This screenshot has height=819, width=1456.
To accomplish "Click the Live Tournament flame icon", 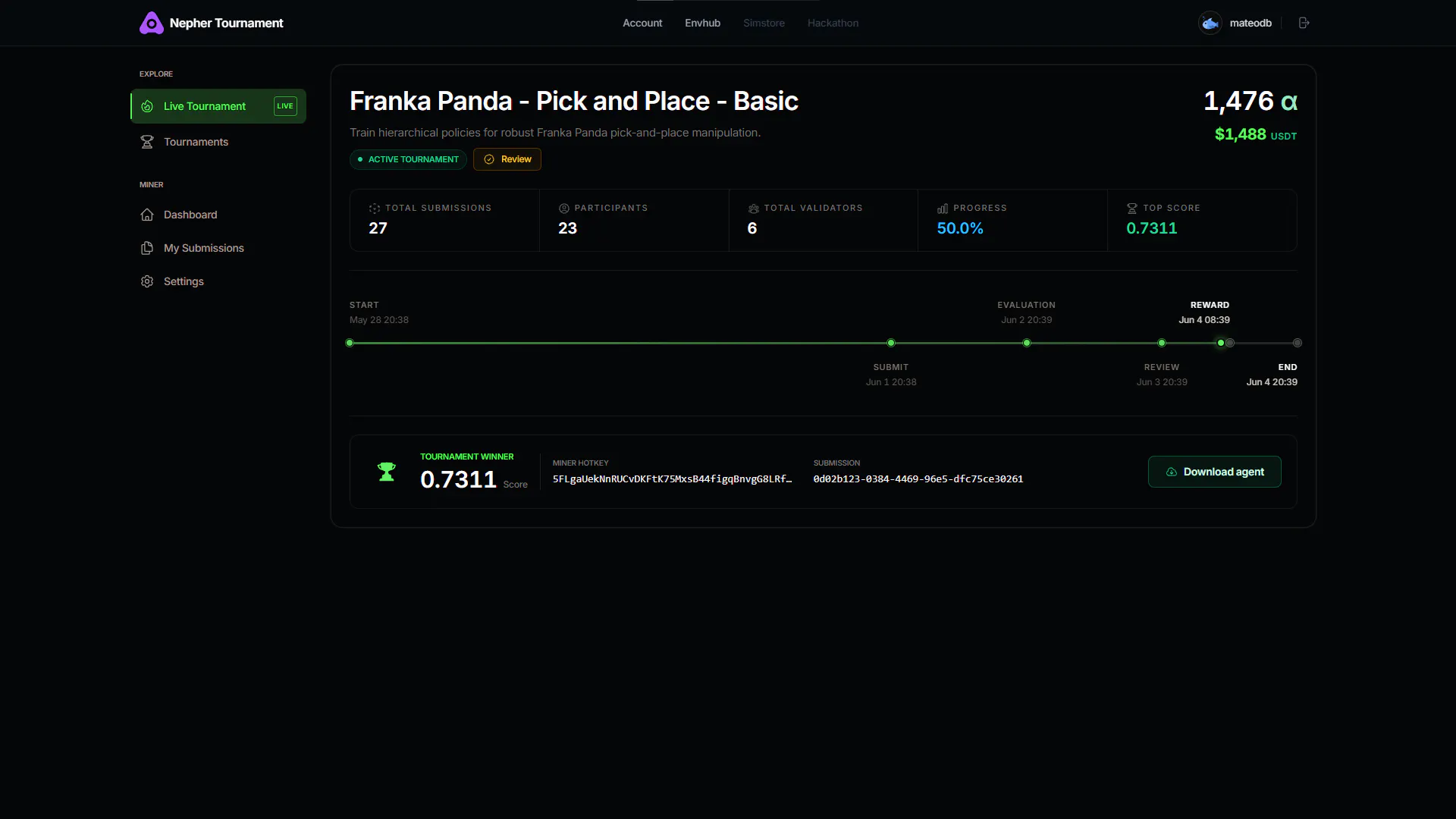I will [147, 106].
